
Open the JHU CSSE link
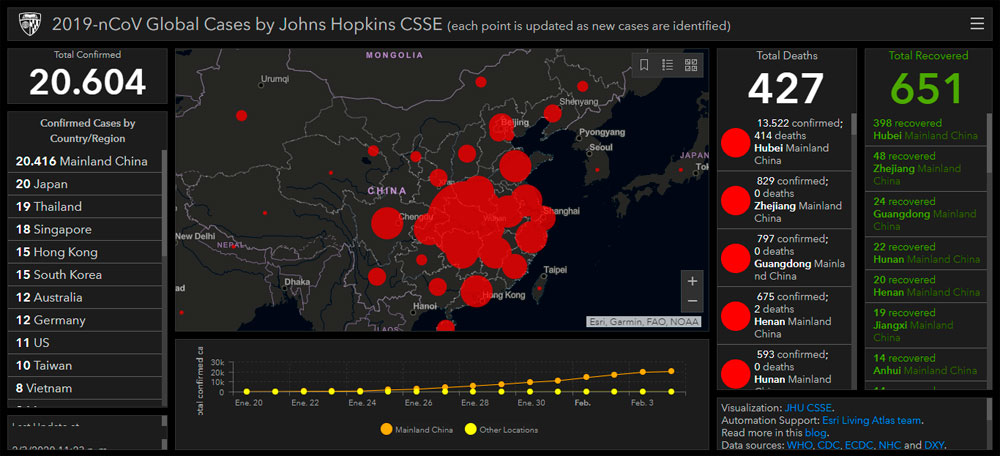pyautogui.click(x=807, y=408)
